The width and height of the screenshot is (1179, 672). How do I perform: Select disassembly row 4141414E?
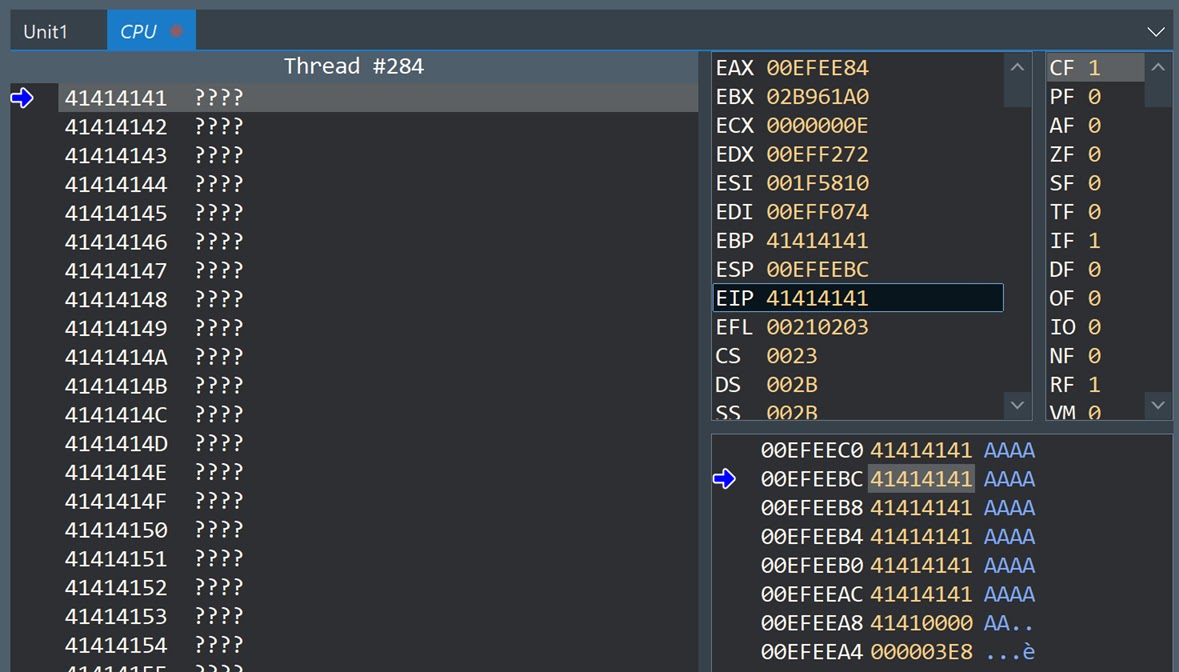(x=378, y=472)
